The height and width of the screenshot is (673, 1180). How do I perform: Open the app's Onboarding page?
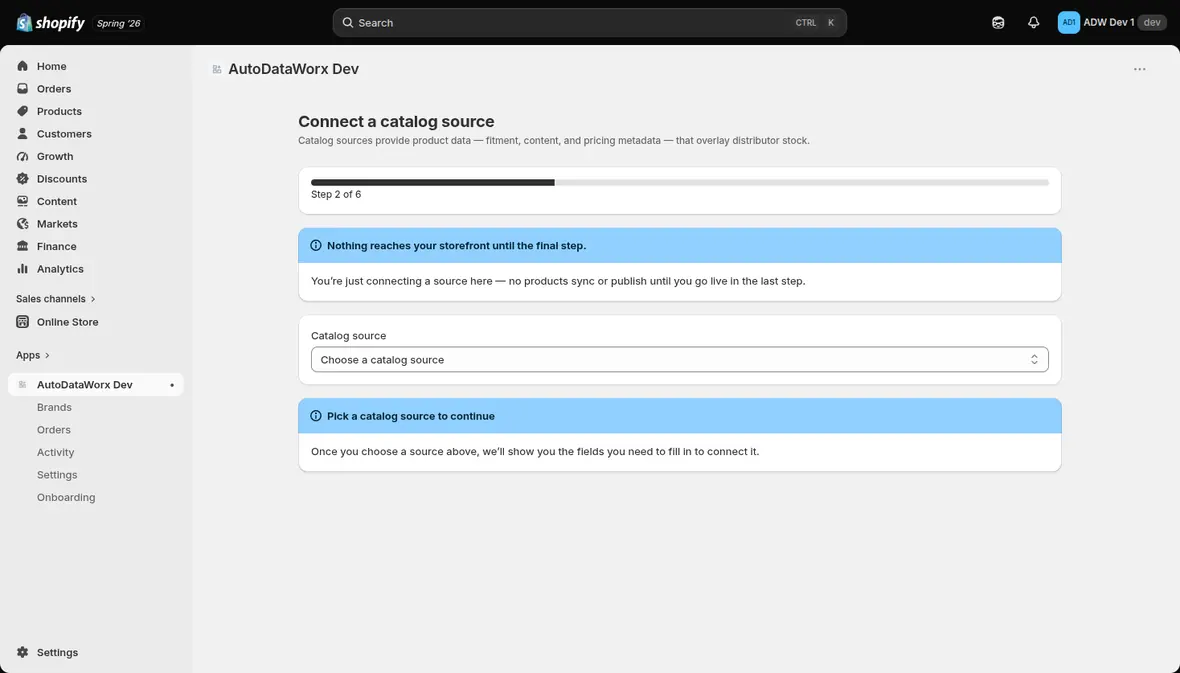point(66,498)
